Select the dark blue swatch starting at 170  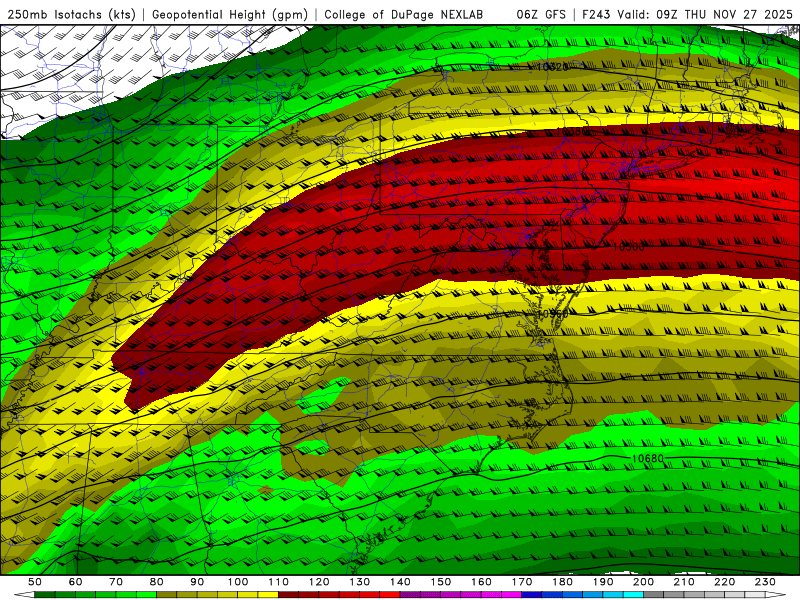[532, 595]
